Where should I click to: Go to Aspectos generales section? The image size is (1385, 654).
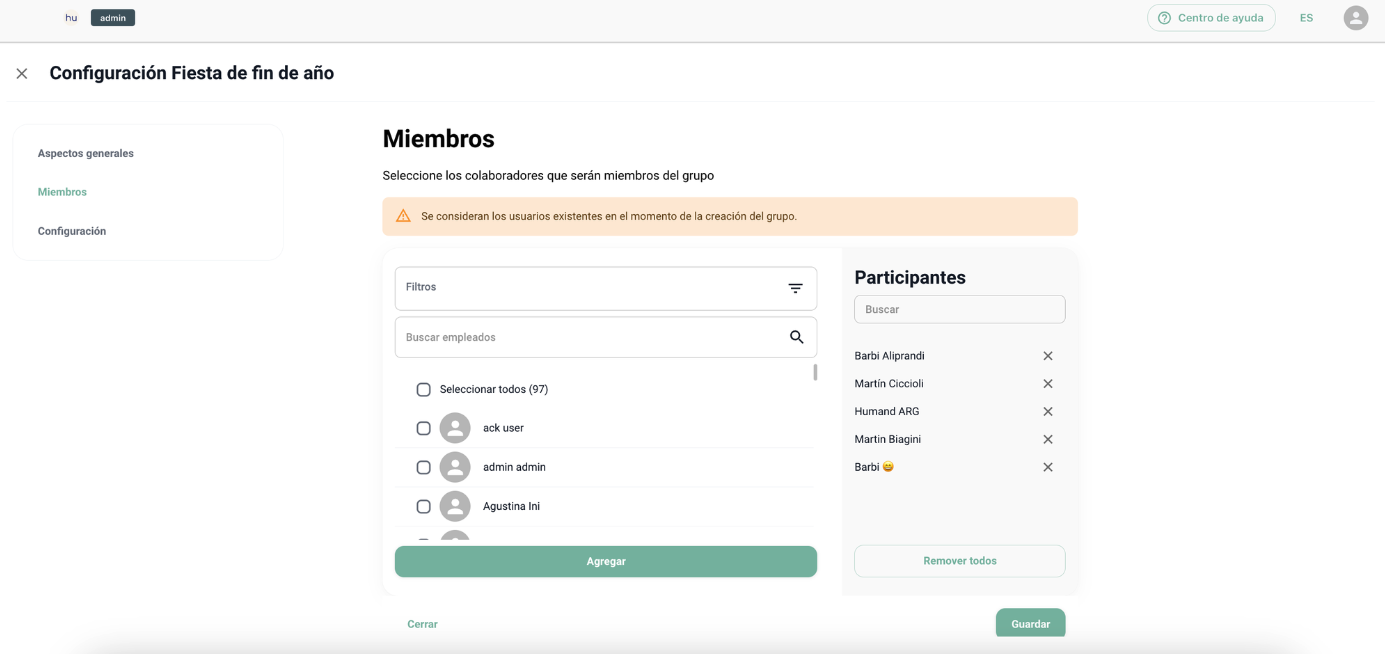point(86,153)
